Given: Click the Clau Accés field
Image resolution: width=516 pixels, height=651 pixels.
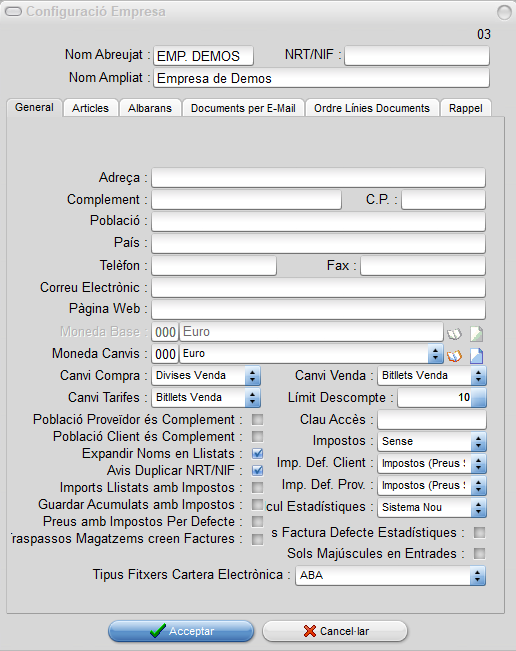Looking at the screenshot, I should coord(432,420).
